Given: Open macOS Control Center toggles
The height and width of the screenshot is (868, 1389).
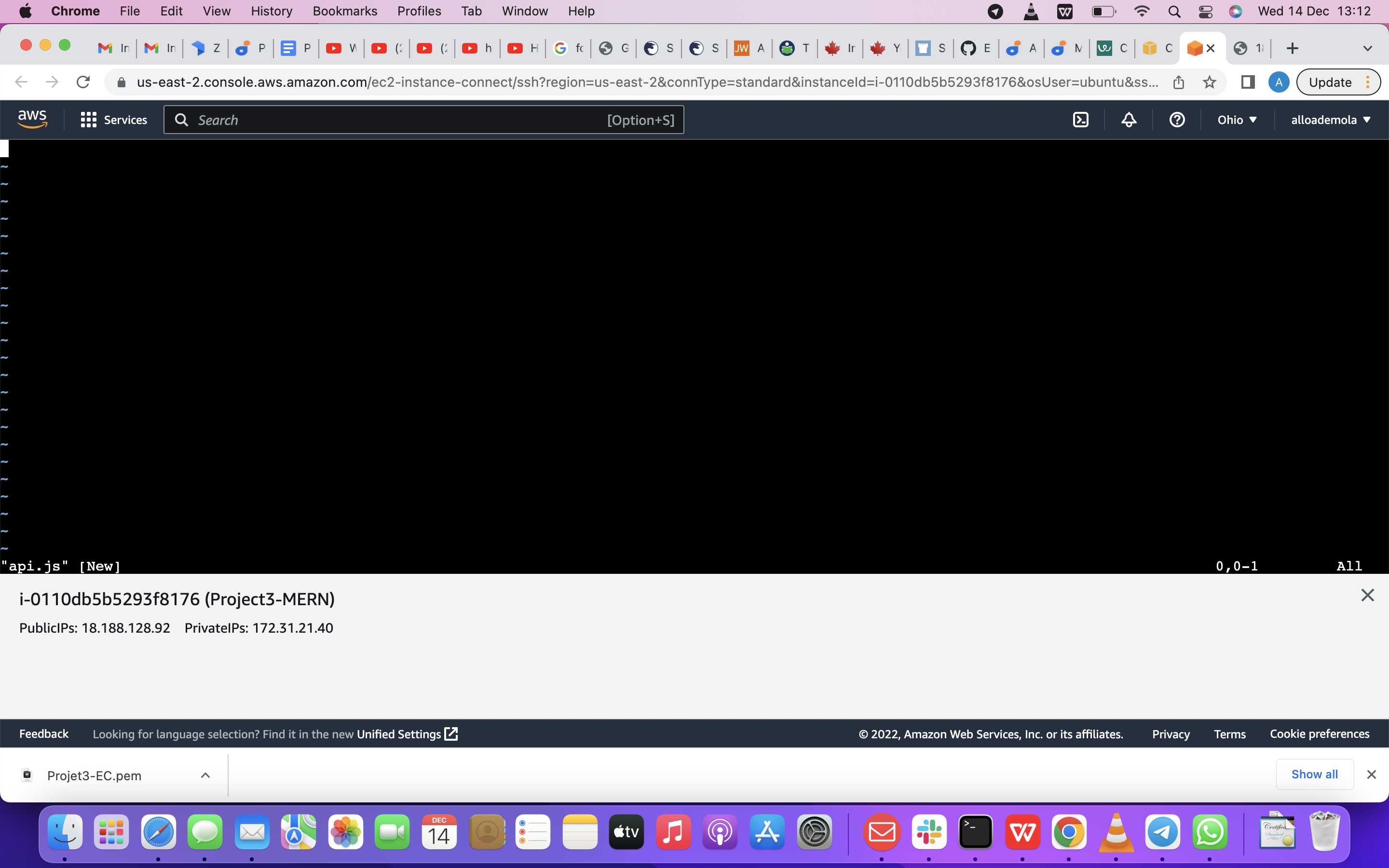Looking at the screenshot, I should (1205, 12).
